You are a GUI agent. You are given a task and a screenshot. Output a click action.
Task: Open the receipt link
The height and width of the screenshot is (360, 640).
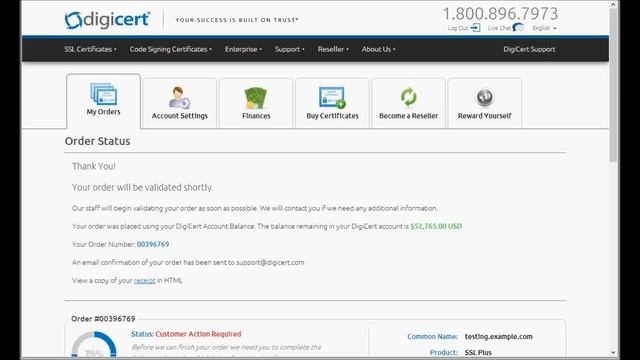(x=144, y=280)
